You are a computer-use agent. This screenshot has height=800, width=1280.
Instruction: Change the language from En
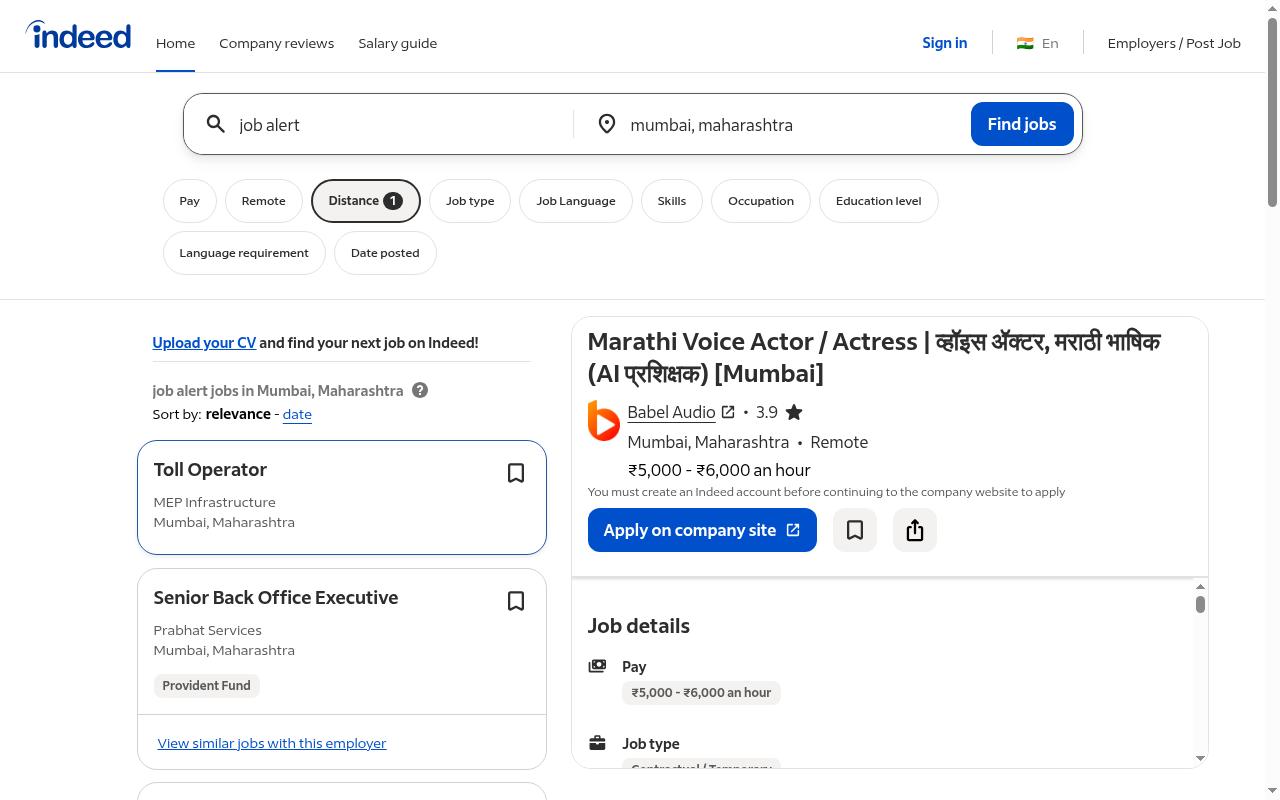coord(1038,43)
